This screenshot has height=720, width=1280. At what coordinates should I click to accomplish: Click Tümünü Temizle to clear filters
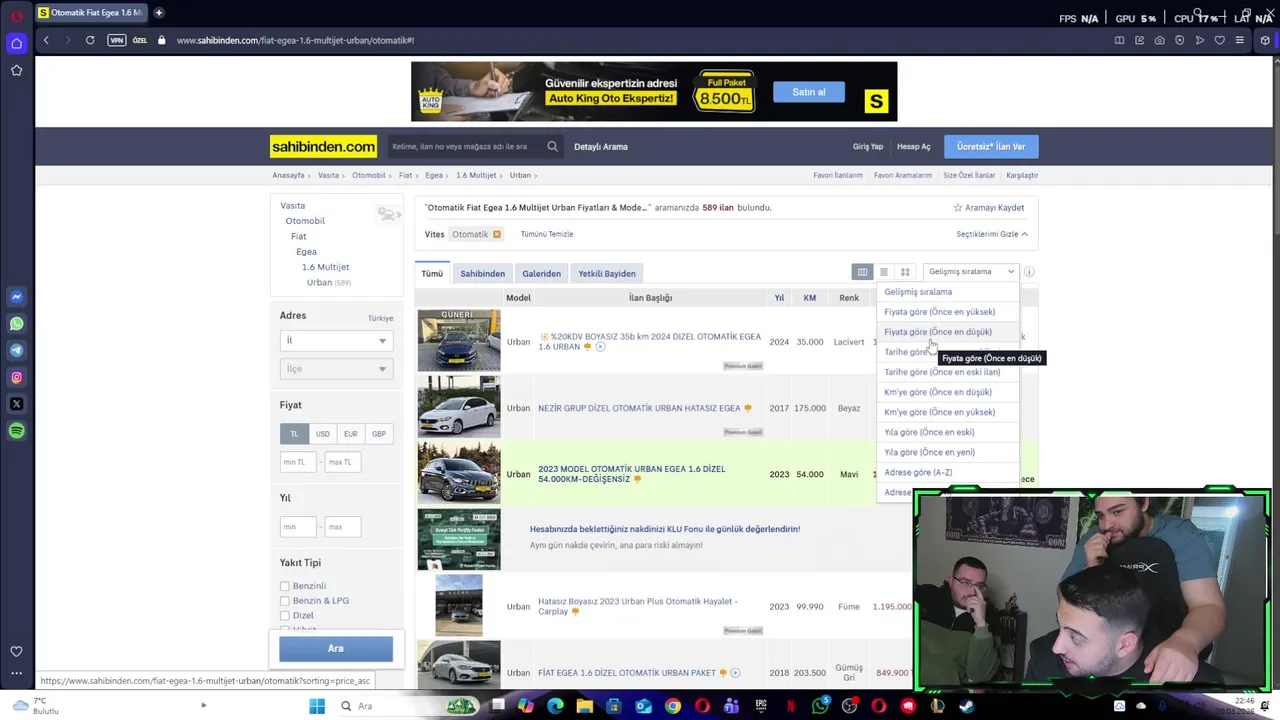click(x=547, y=234)
